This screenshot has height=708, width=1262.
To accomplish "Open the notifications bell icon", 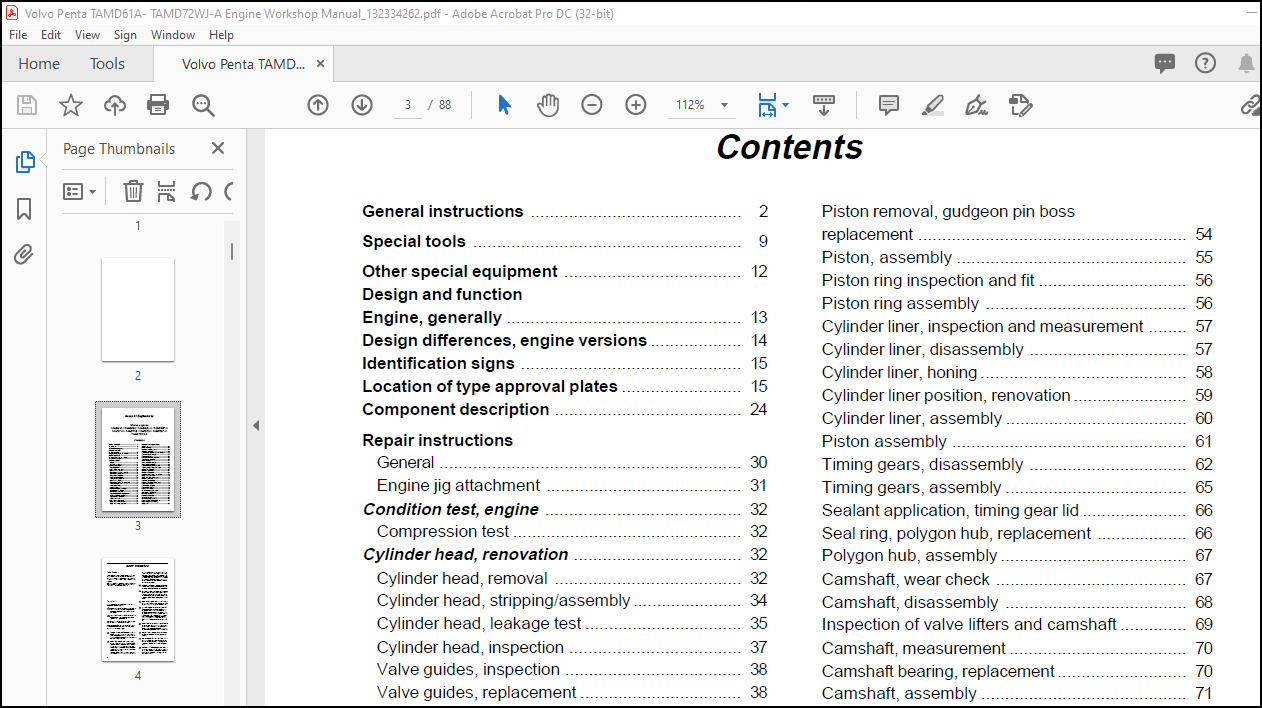I will (1246, 64).
